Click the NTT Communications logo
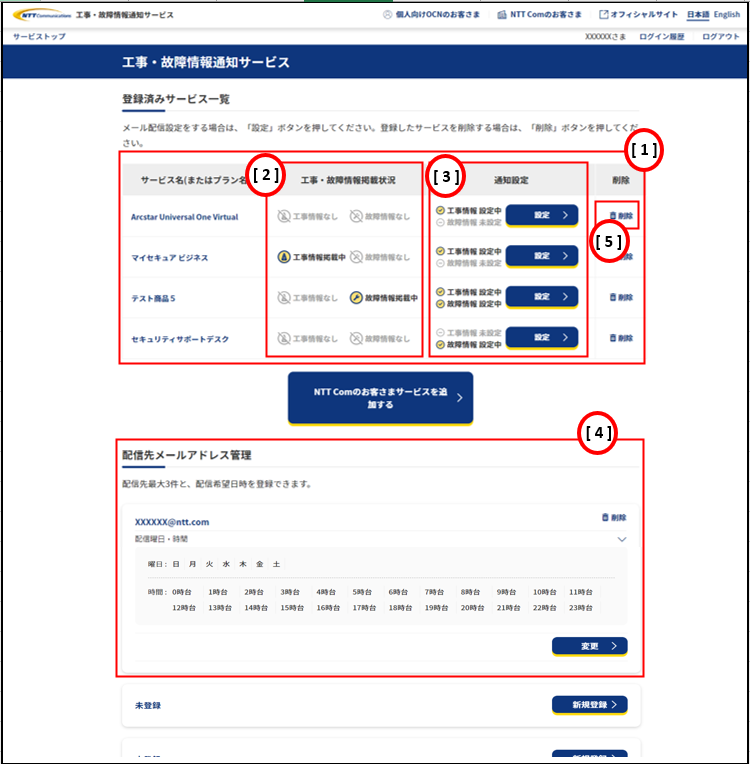 click(x=42, y=15)
